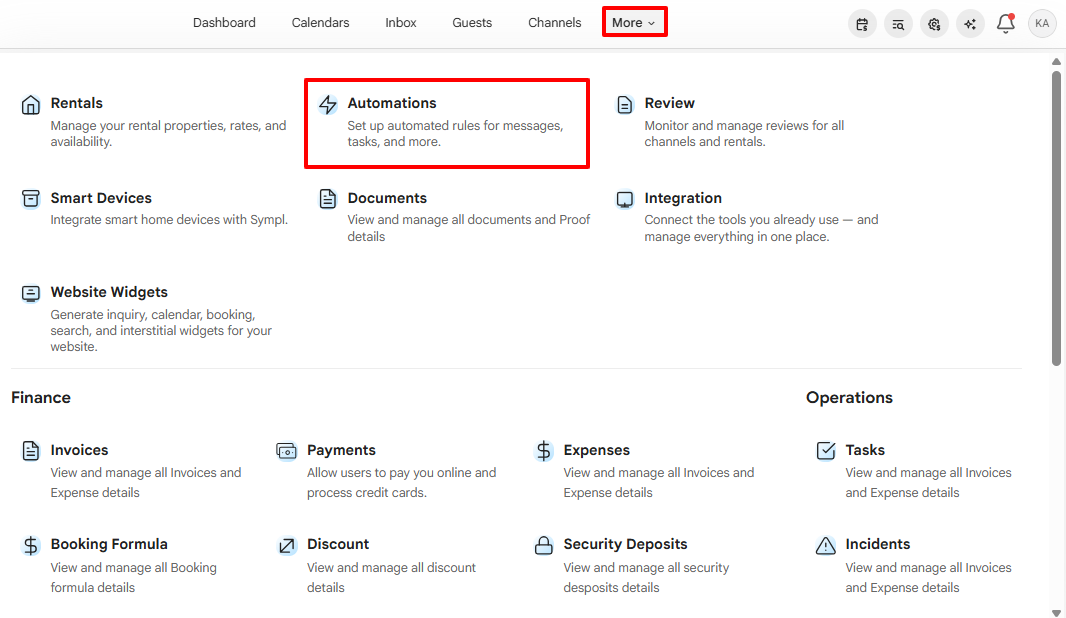Expand the More dropdown menu

click(x=634, y=22)
